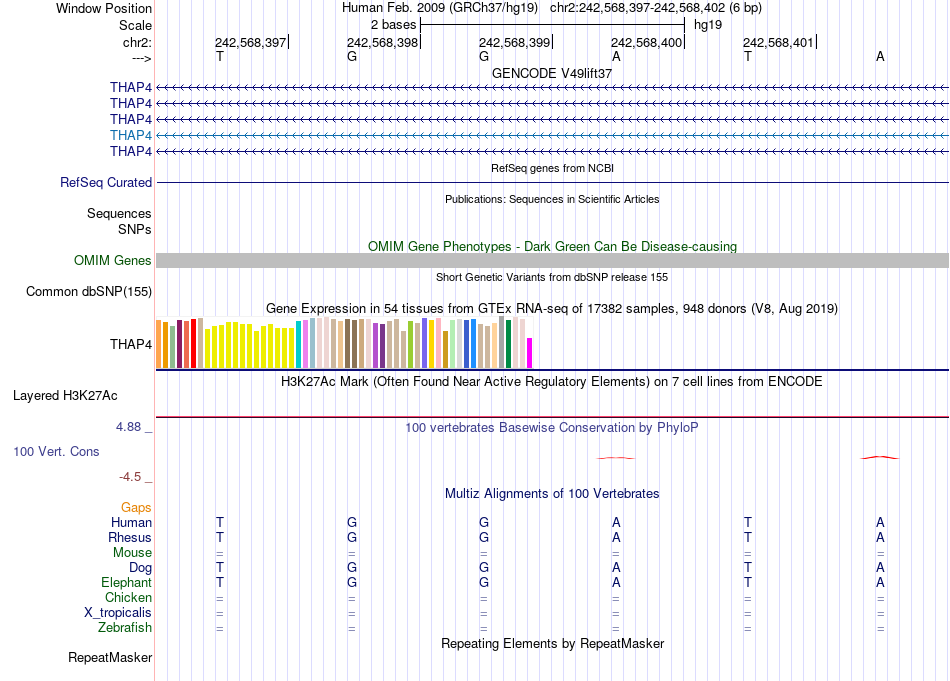Viewport: 950px width, 681px height.
Task: Click 'Publications: Sequences in Scientific Articles' title
Action: [x=552, y=199]
